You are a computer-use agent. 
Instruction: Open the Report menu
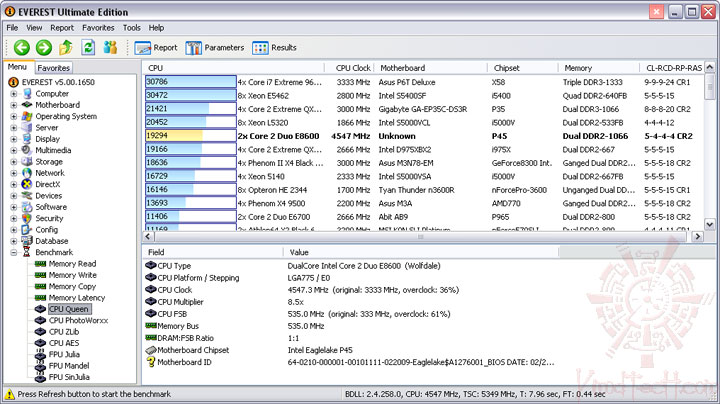click(62, 28)
